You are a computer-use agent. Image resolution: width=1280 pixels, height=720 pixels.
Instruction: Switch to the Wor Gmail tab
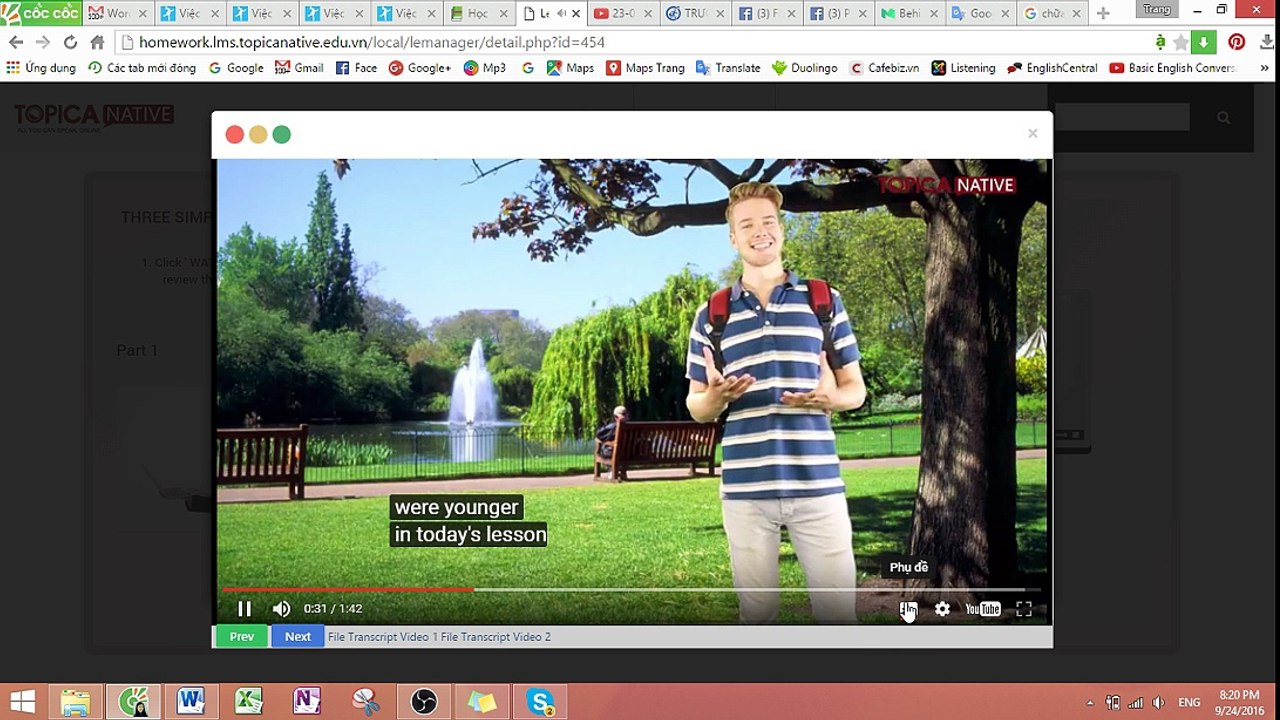pos(117,14)
